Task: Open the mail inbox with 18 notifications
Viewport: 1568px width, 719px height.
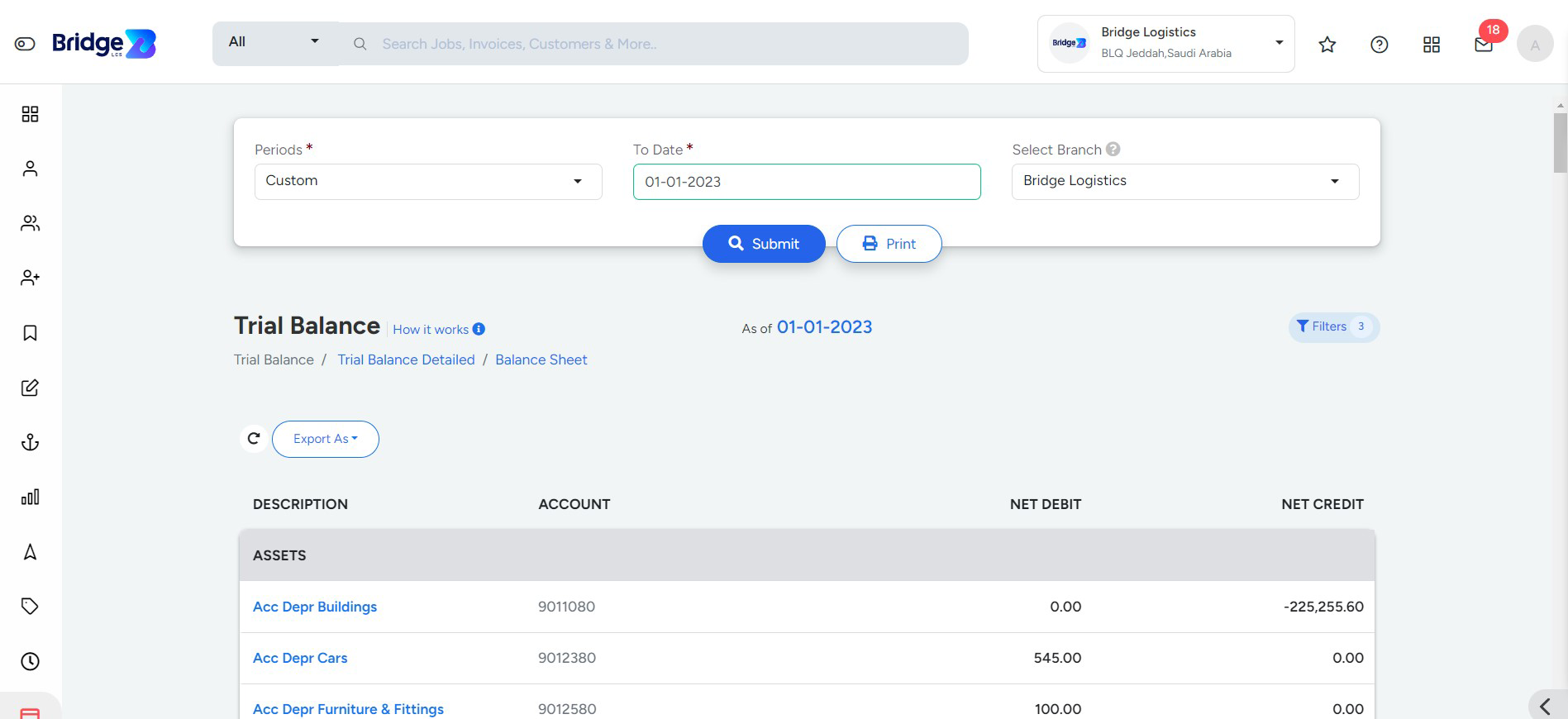Action: click(1484, 45)
